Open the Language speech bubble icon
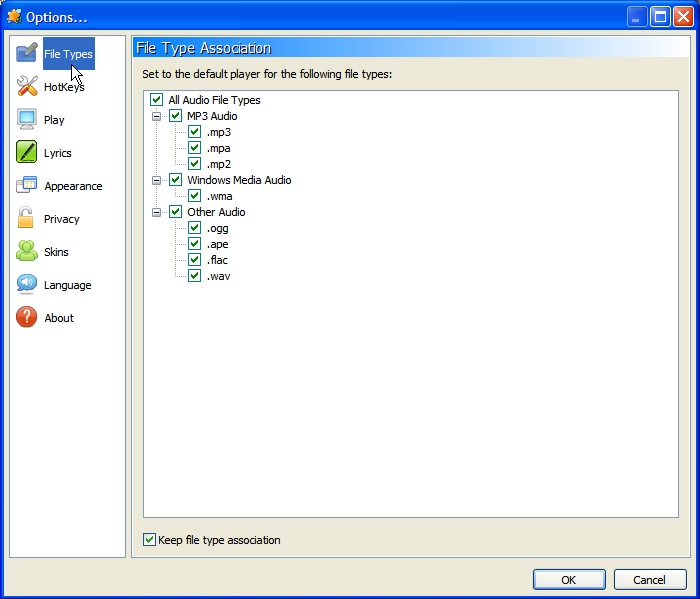Viewport: 700px width, 599px height. pos(27,284)
